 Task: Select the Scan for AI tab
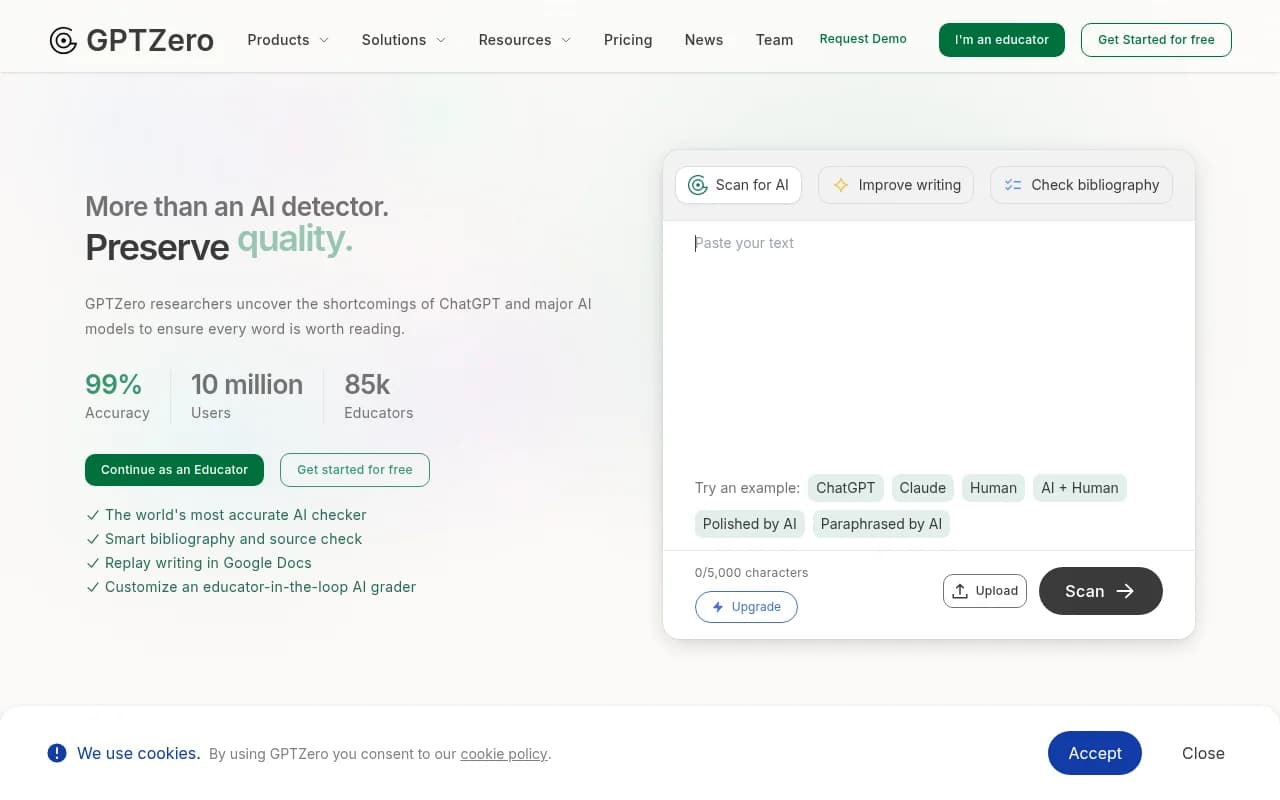(738, 185)
